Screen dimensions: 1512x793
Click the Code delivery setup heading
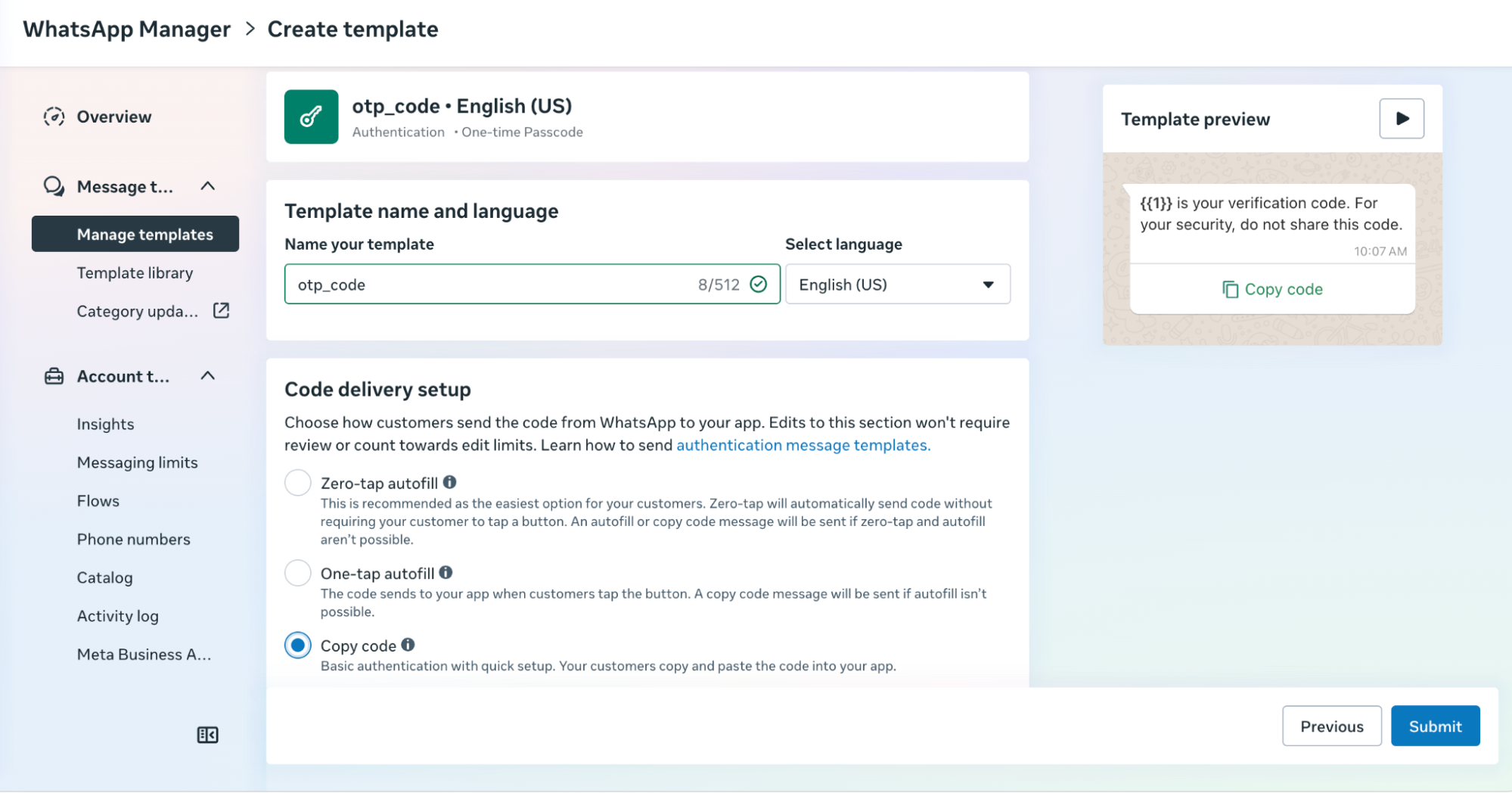(377, 389)
